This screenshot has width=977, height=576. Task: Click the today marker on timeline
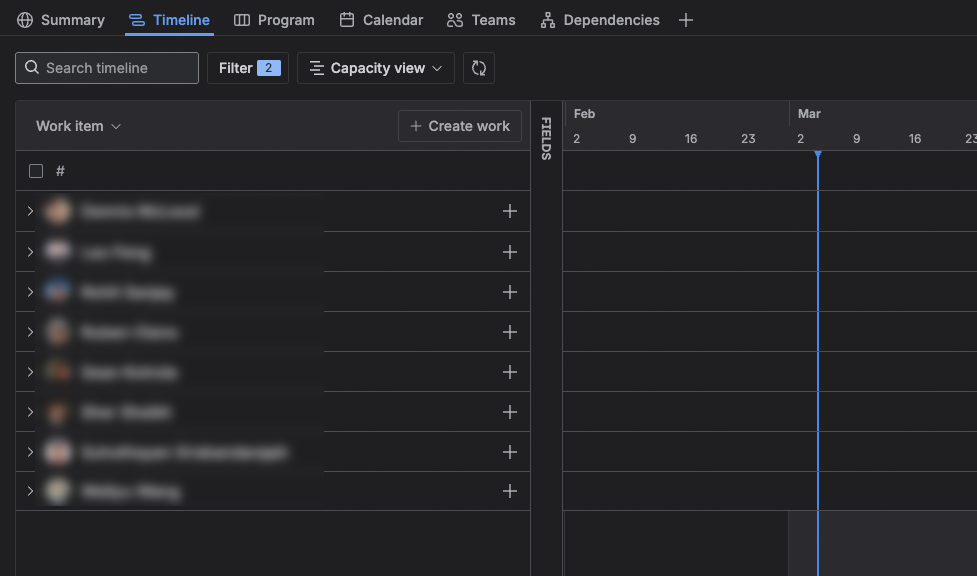817,154
